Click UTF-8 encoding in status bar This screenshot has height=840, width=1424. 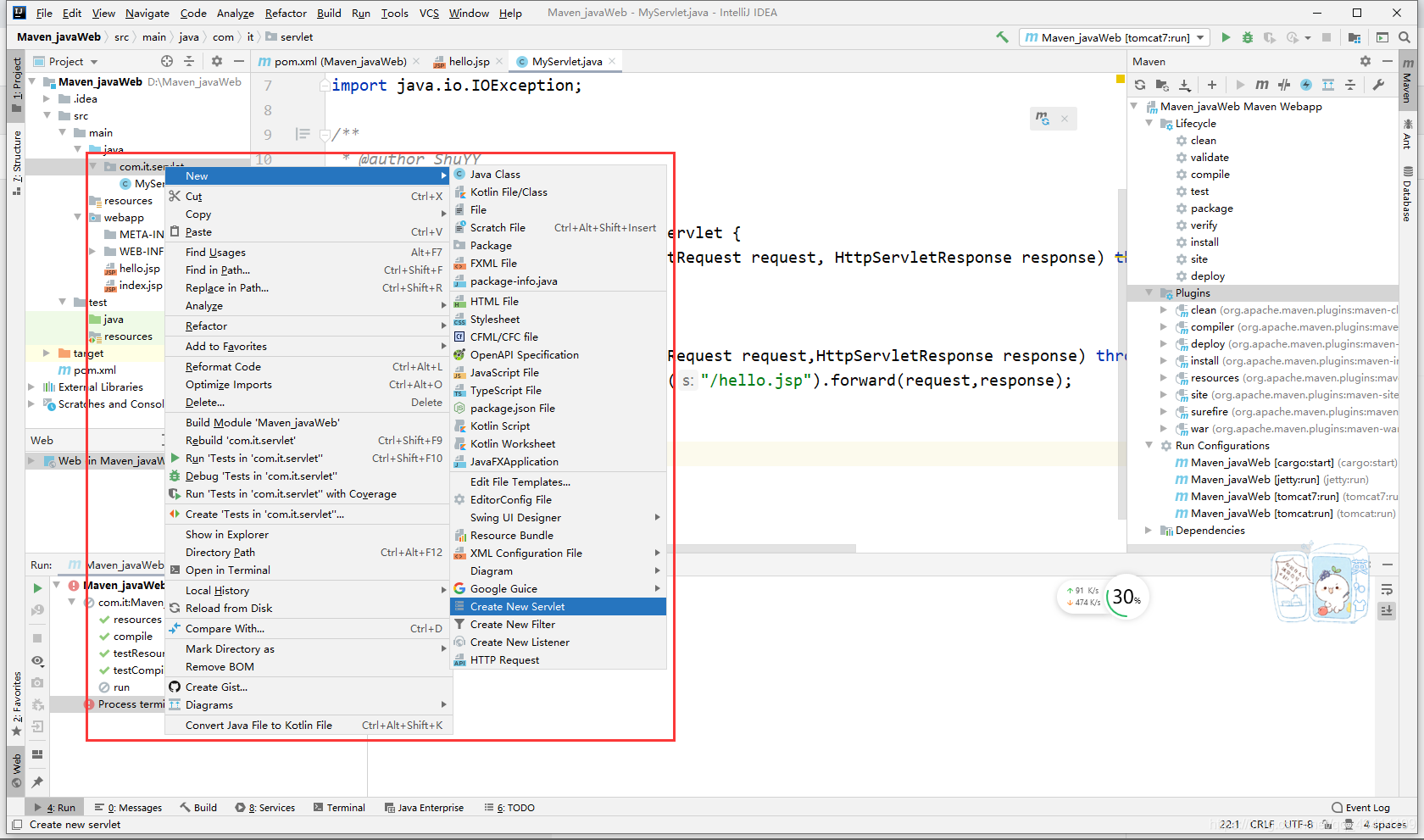tap(1298, 824)
